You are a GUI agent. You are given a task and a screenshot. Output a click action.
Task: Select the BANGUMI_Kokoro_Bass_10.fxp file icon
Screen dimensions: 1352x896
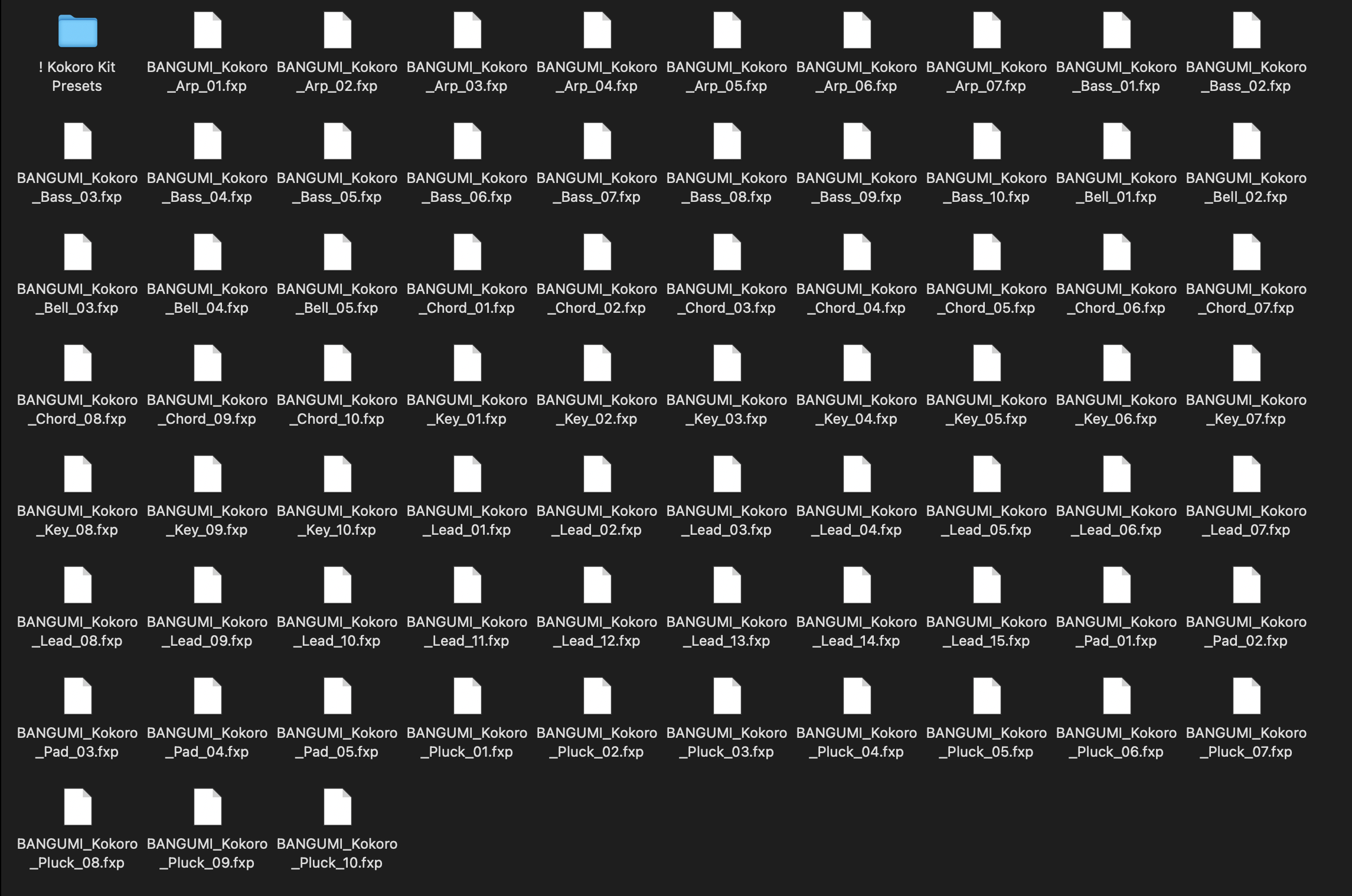(x=987, y=141)
